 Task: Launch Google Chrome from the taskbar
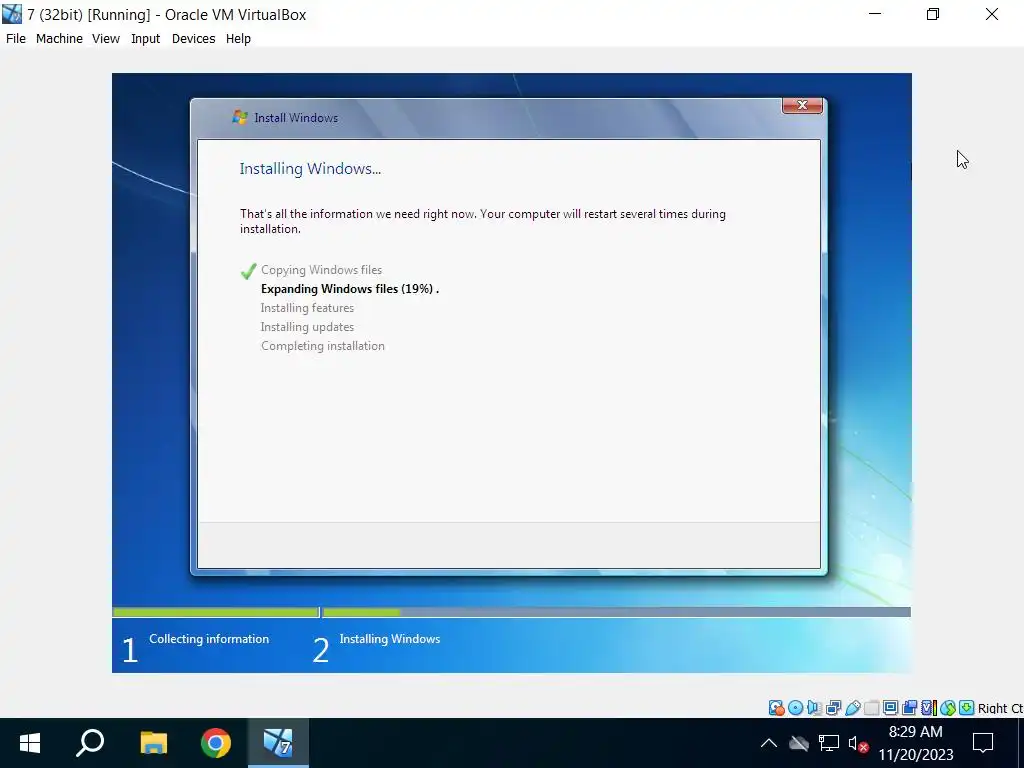point(216,743)
